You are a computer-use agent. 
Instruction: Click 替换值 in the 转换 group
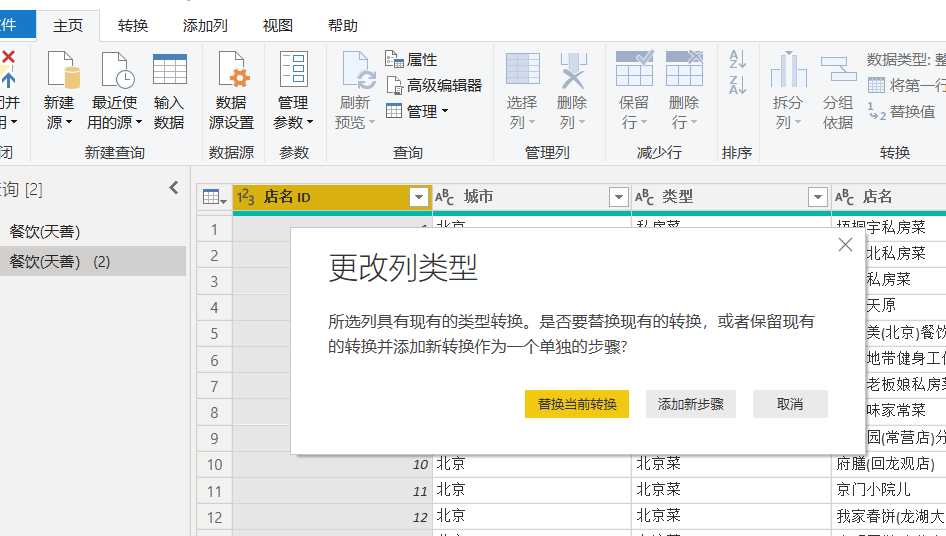point(902,112)
